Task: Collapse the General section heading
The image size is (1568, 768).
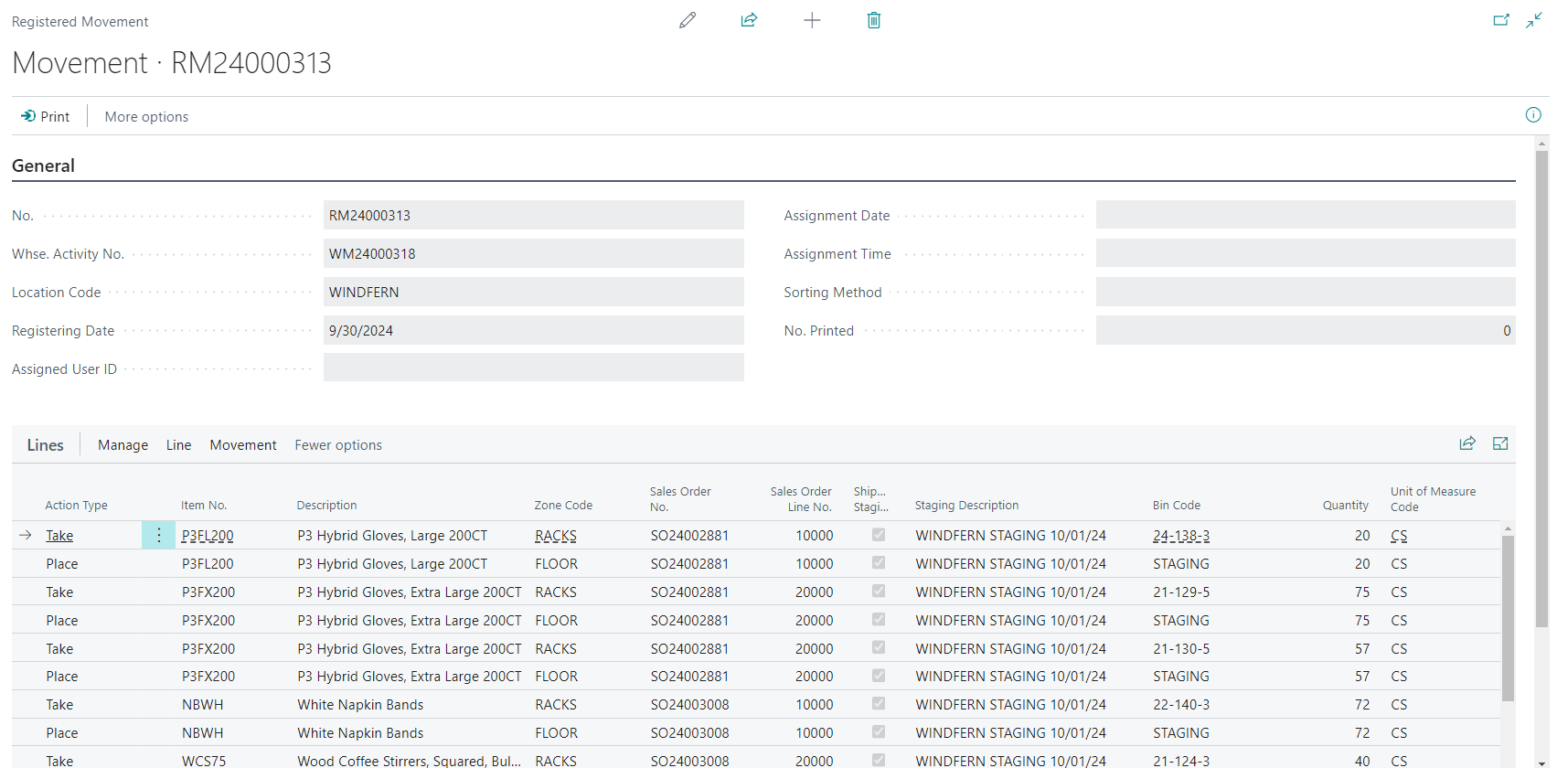Action: tap(43, 165)
